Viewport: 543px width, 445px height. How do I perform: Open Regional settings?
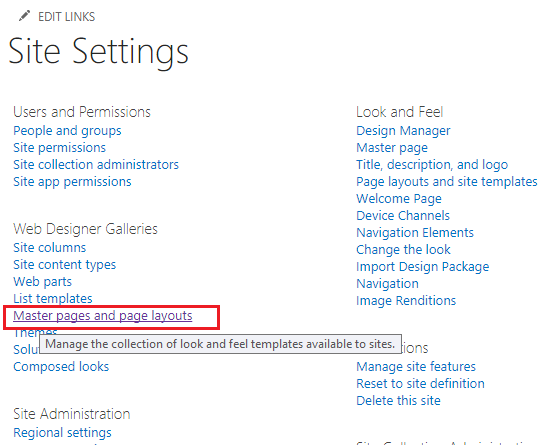(62, 433)
